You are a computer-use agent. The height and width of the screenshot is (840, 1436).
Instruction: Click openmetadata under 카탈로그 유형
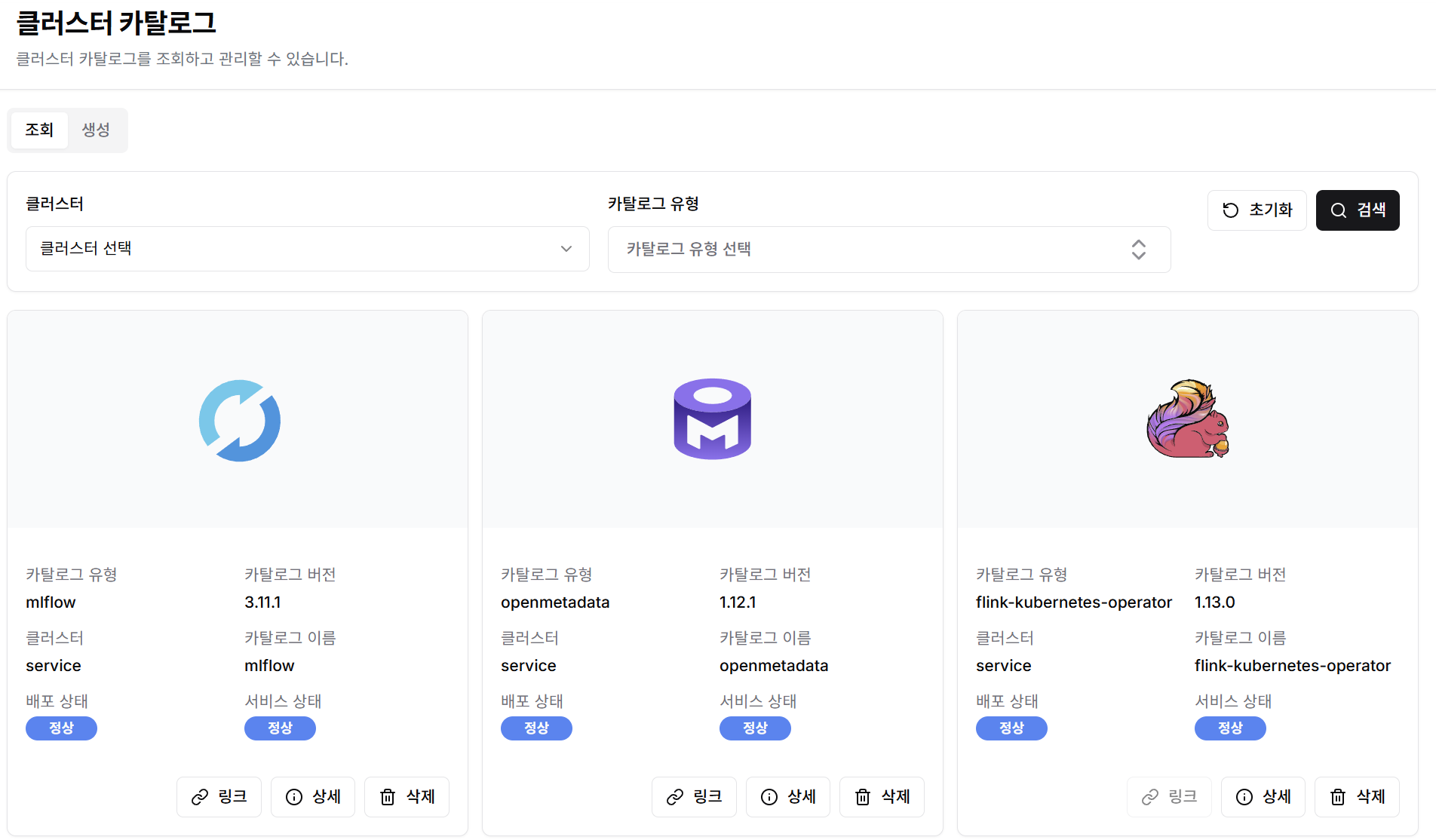click(555, 602)
